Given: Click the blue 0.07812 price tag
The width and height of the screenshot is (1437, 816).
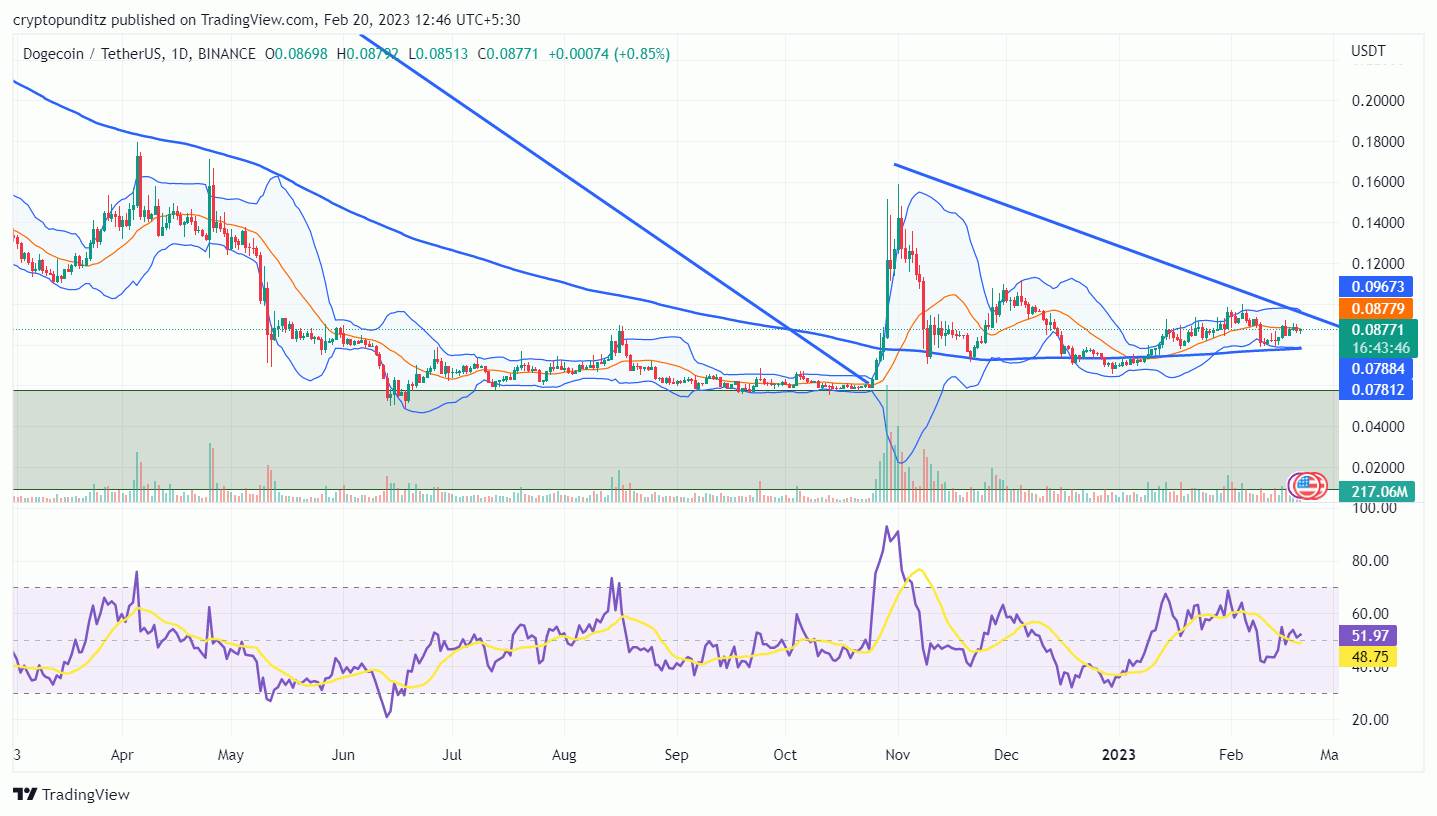Looking at the screenshot, I should (1377, 390).
